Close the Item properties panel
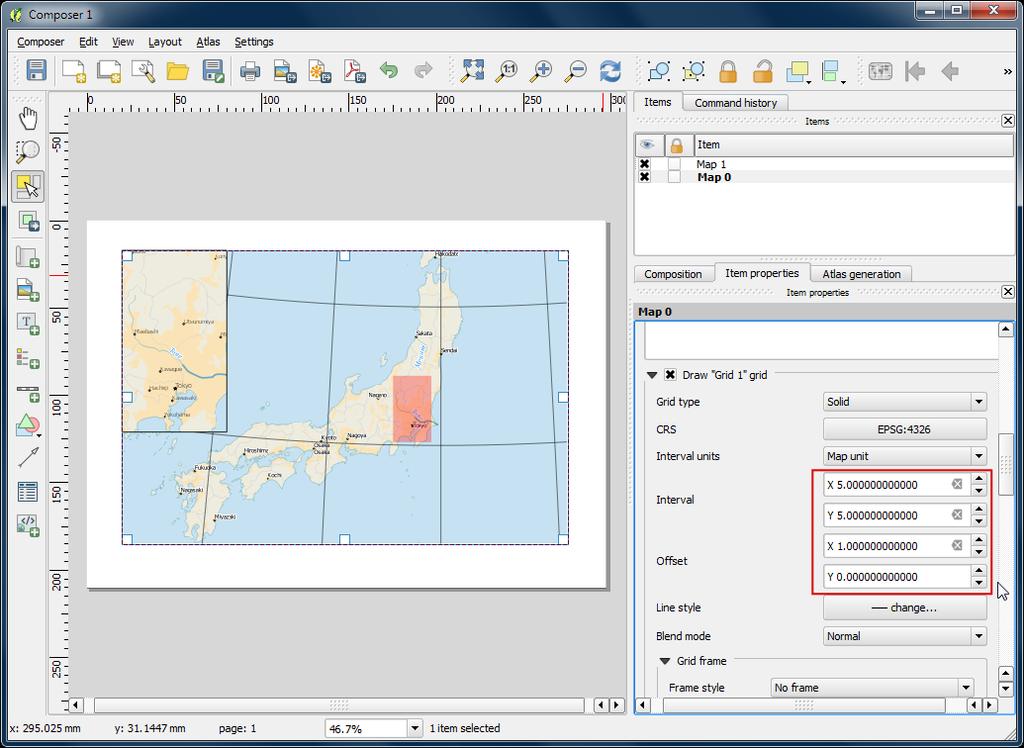This screenshot has width=1024, height=748. (x=1008, y=292)
